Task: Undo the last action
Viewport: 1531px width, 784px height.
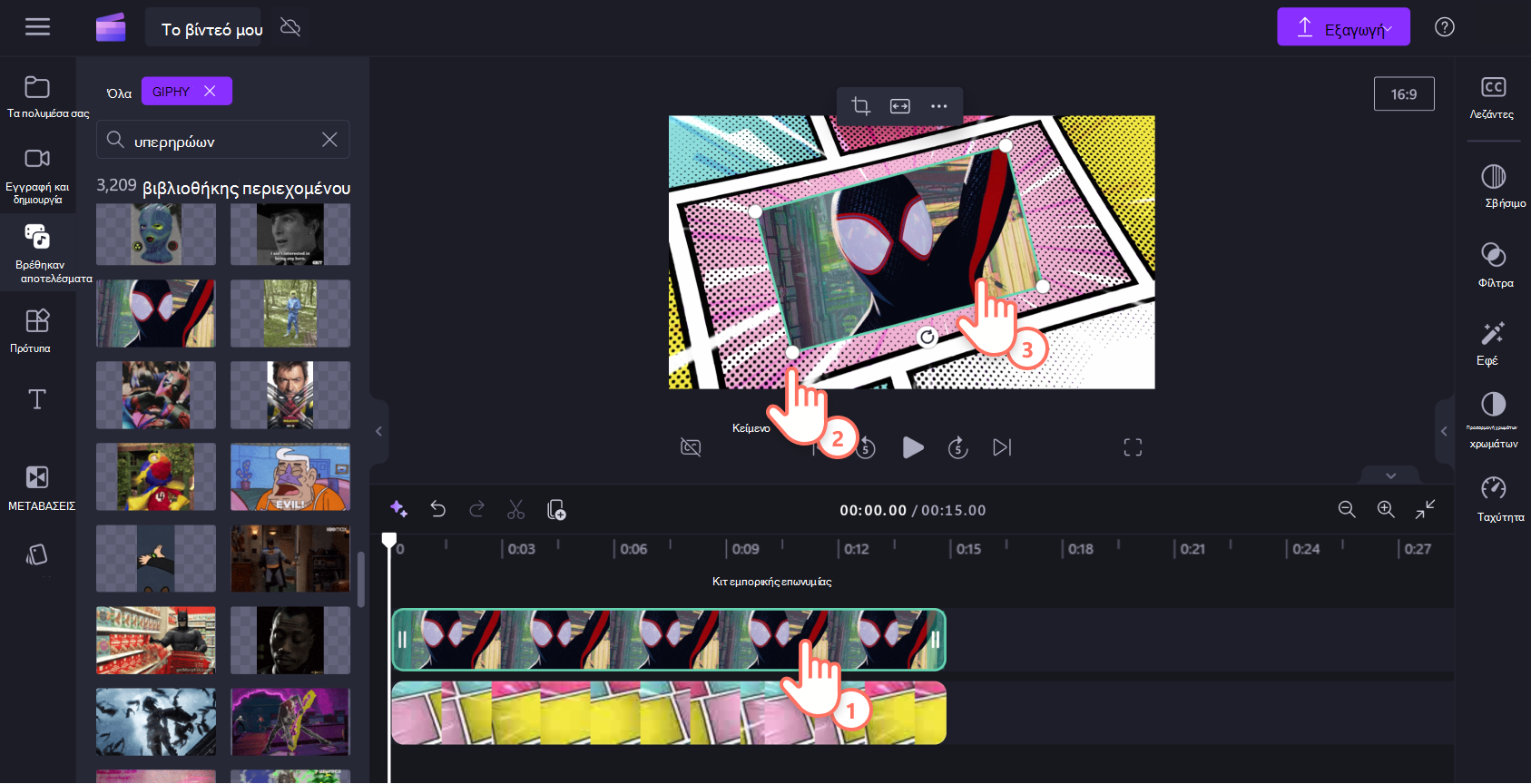Action: pos(438,509)
